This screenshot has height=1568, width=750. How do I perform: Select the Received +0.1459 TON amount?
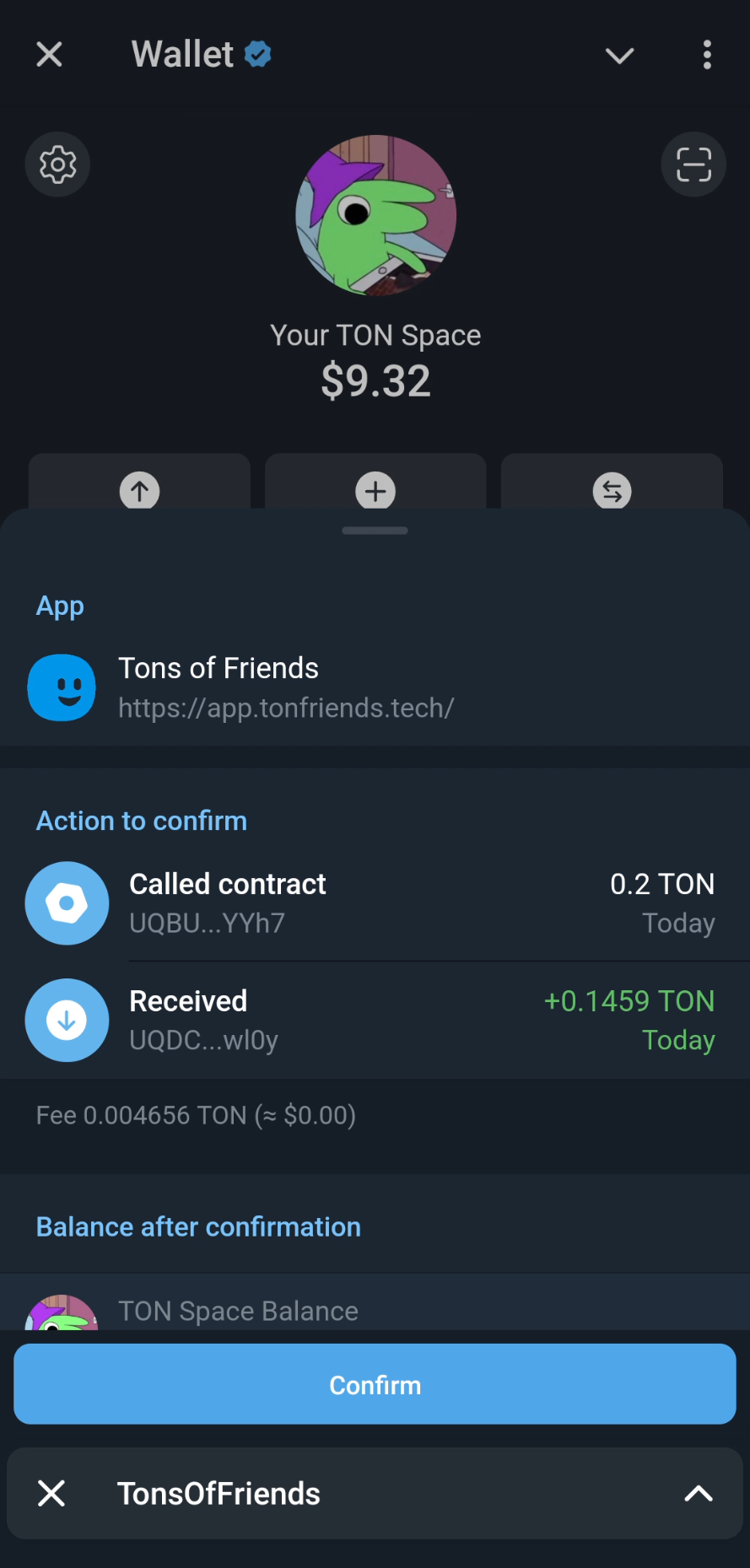(629, 1001)
